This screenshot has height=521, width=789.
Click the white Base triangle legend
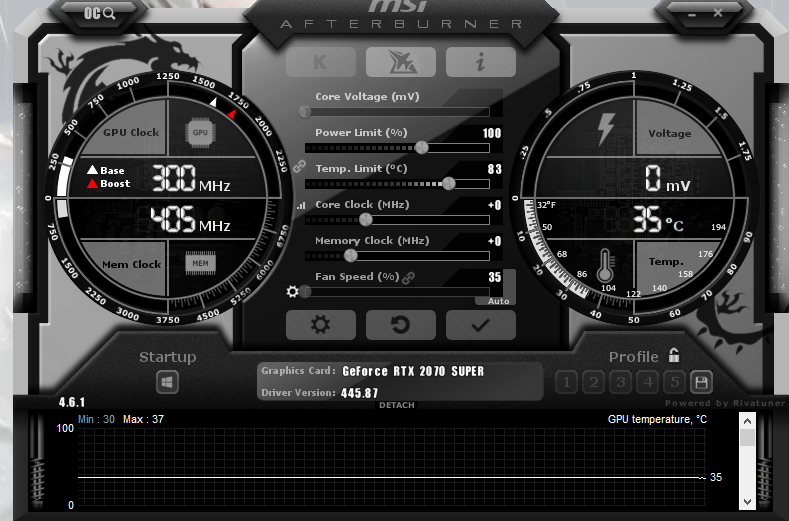click(x=92, y=170)
